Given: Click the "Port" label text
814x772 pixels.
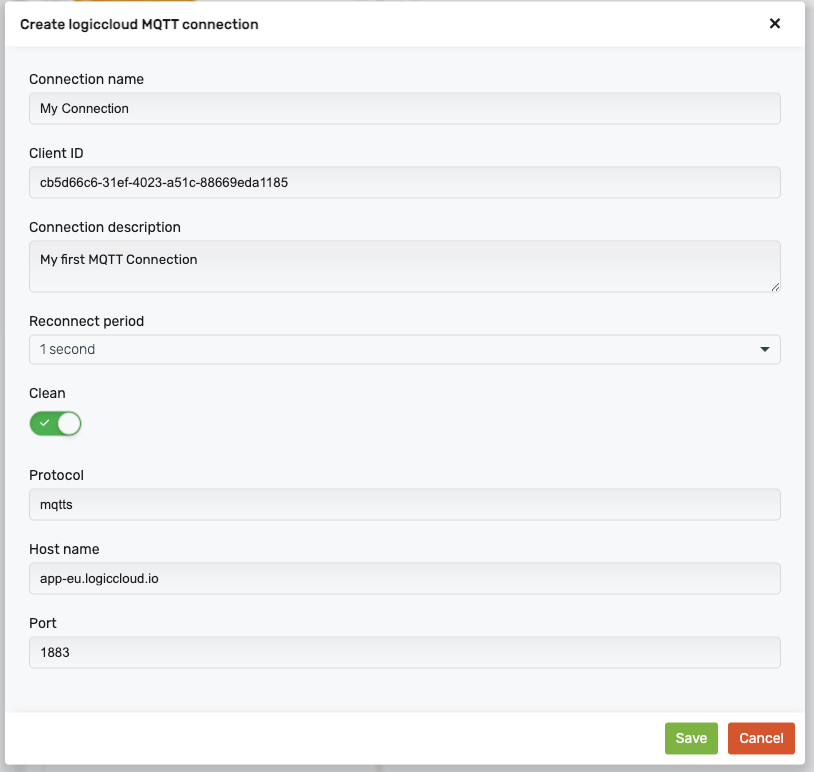Looking at the screenshot, I should pyautogui.click(x=43, y=623).
